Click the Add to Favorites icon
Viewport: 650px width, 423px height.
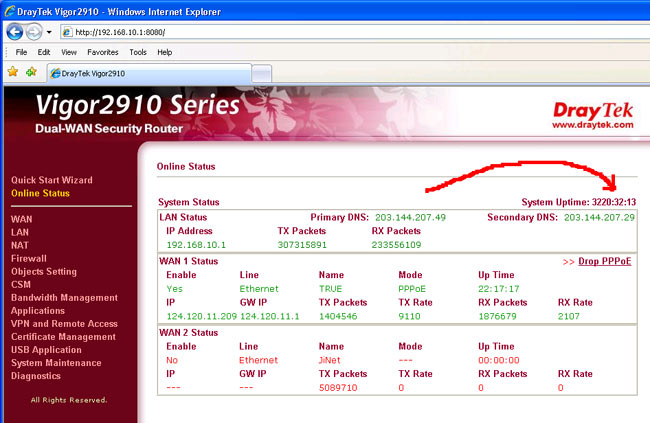(32, 72)
